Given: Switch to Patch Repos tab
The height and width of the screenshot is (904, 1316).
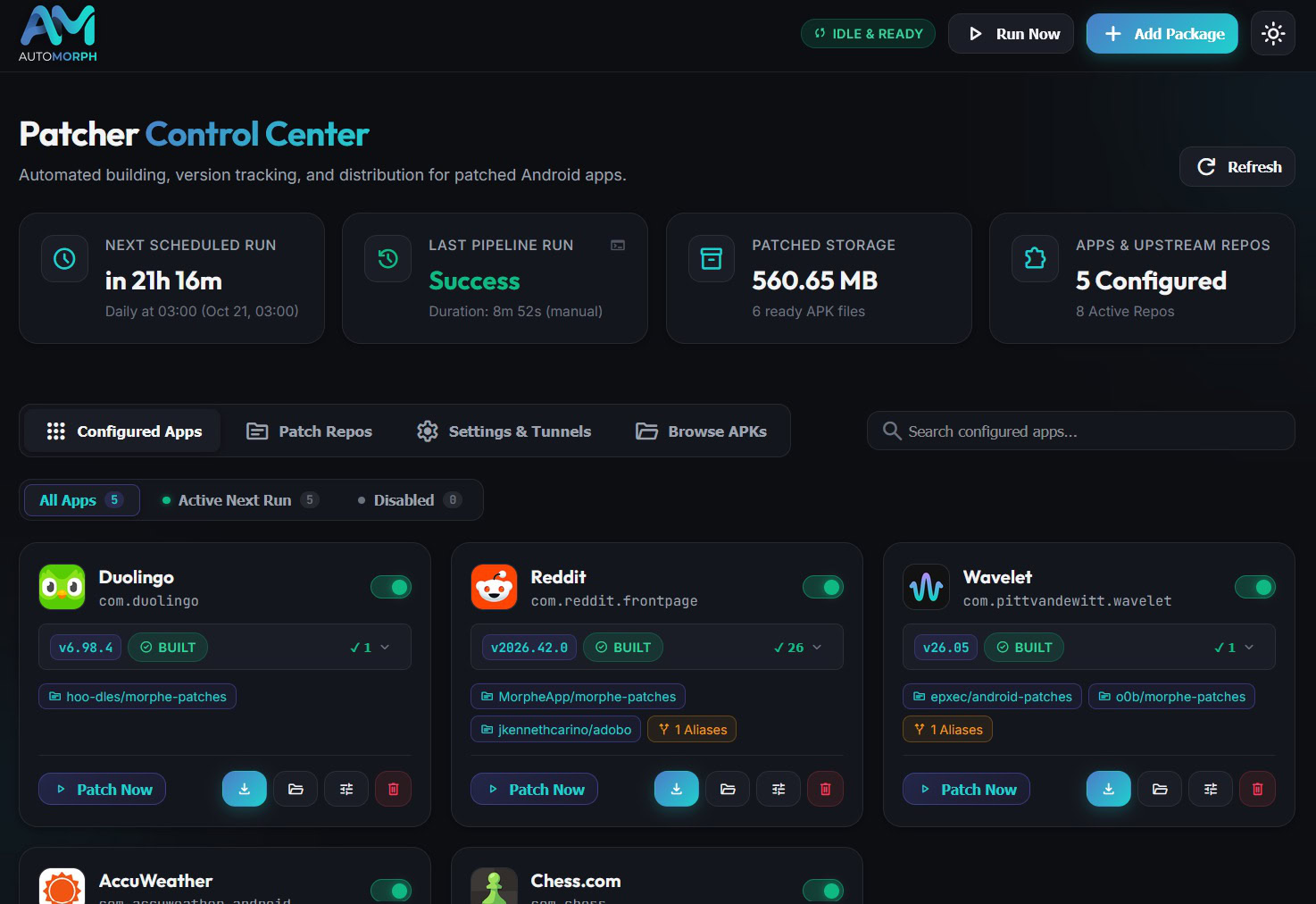Looking at the screenshot, I should pos(309,431).
